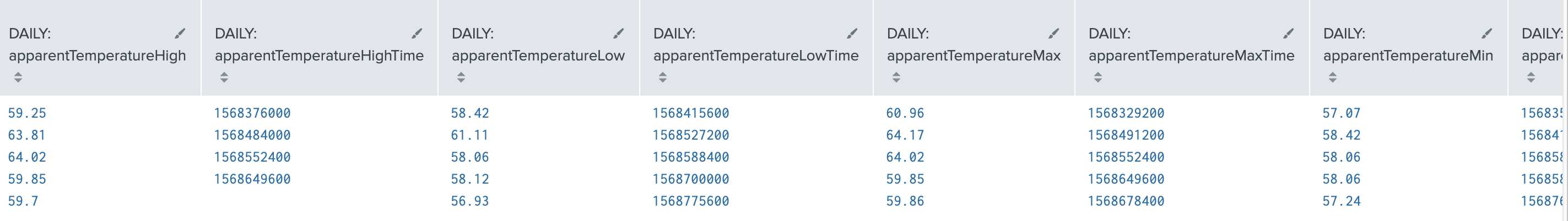Edit the apparentTemperatureLow column name
Image resolution: width=1568 pixels, height=221 pixels.
[x=618, y=34]
